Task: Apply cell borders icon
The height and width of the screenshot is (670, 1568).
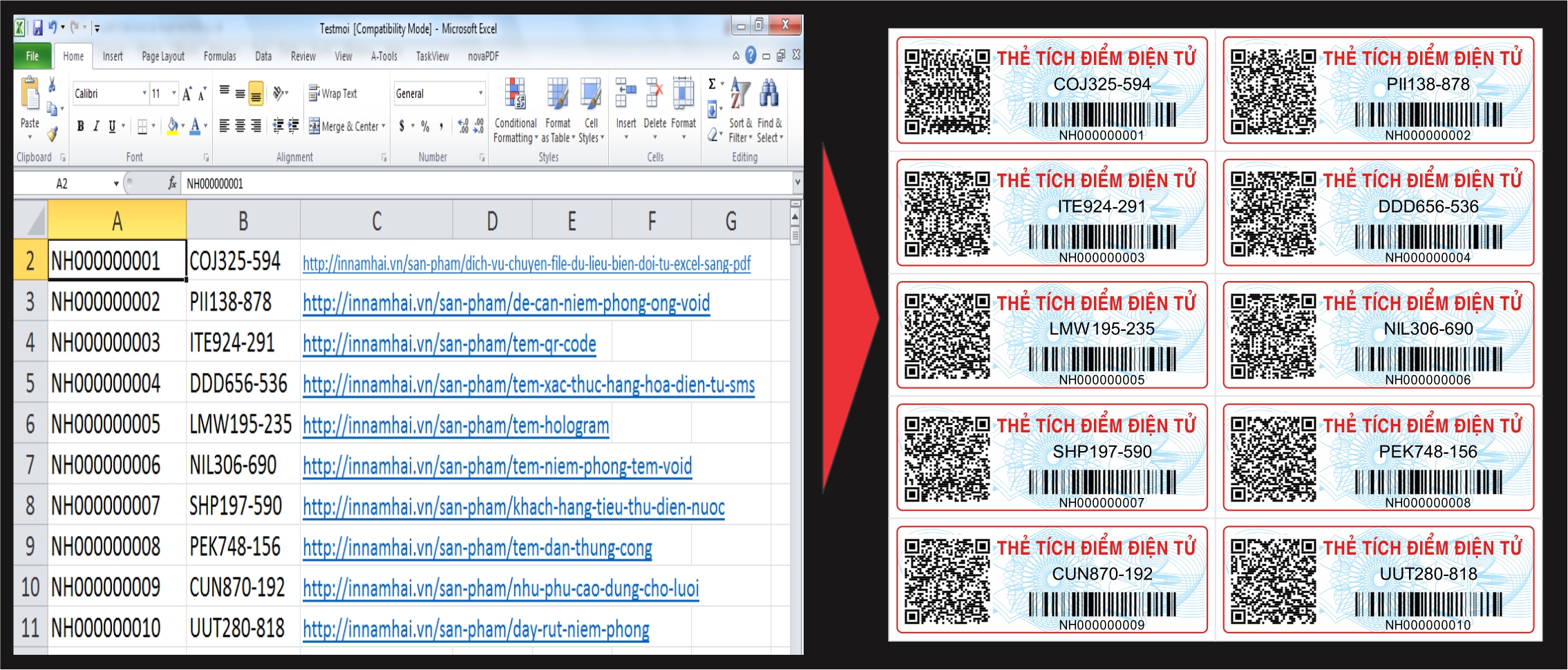Action: [x=142, y=126]
